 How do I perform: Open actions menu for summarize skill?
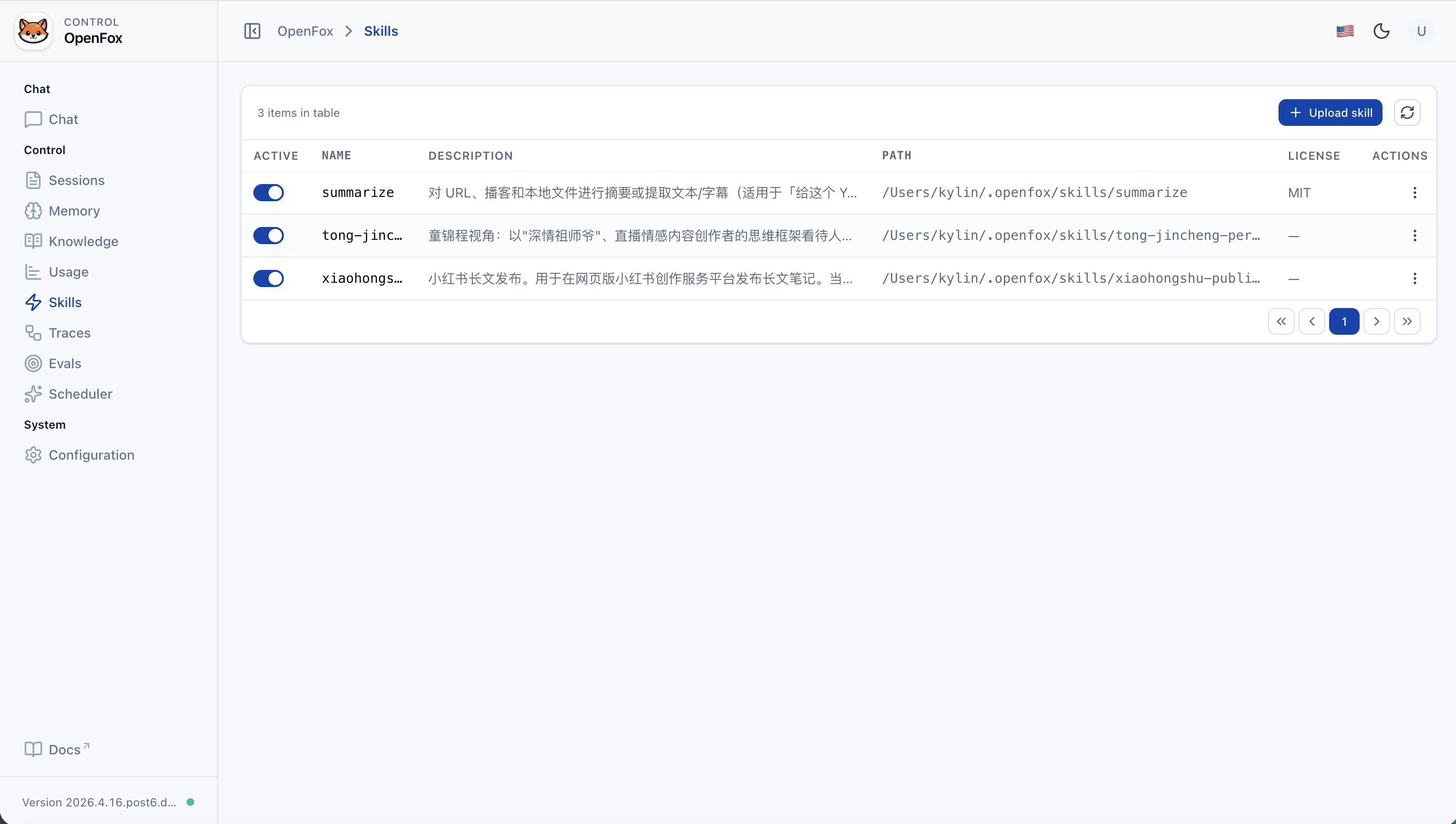pyautogui.click(x=1414, y=192)
